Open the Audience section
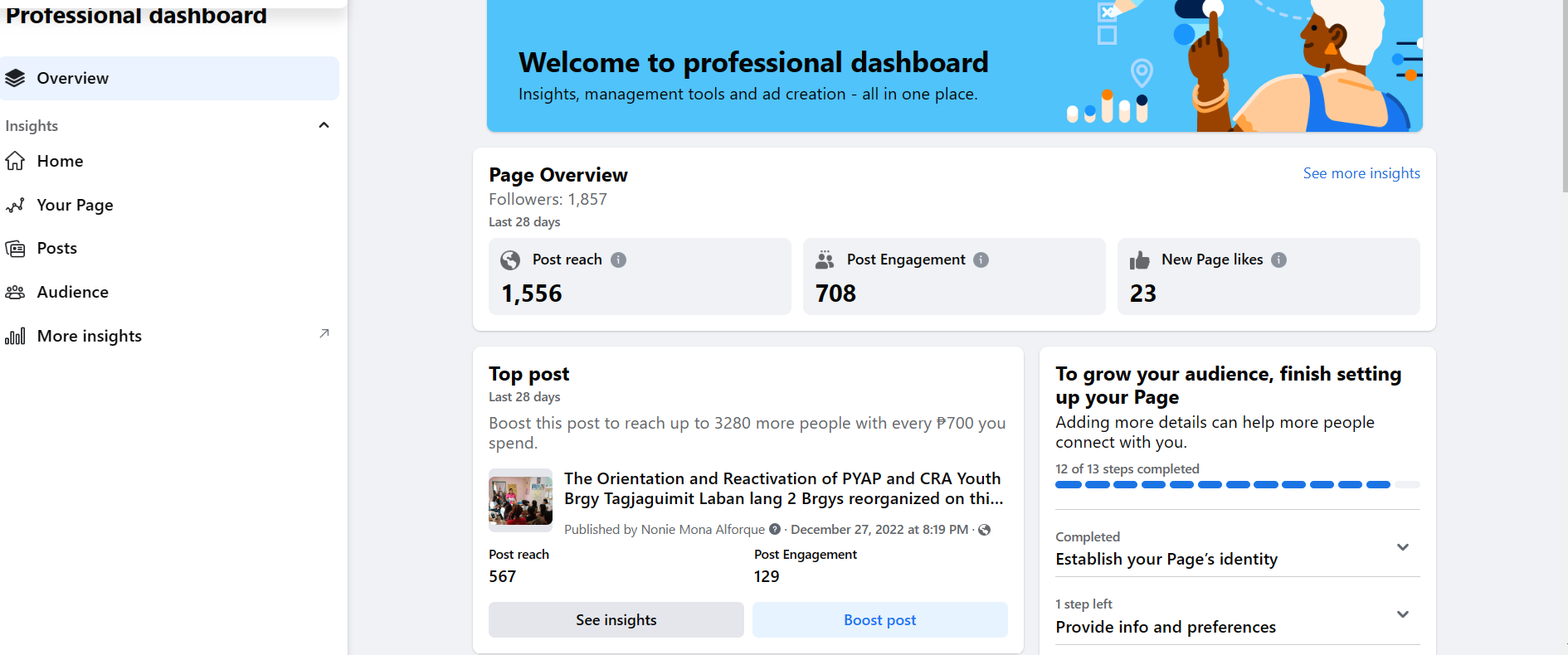The image size is (1568, 655). 169,292
